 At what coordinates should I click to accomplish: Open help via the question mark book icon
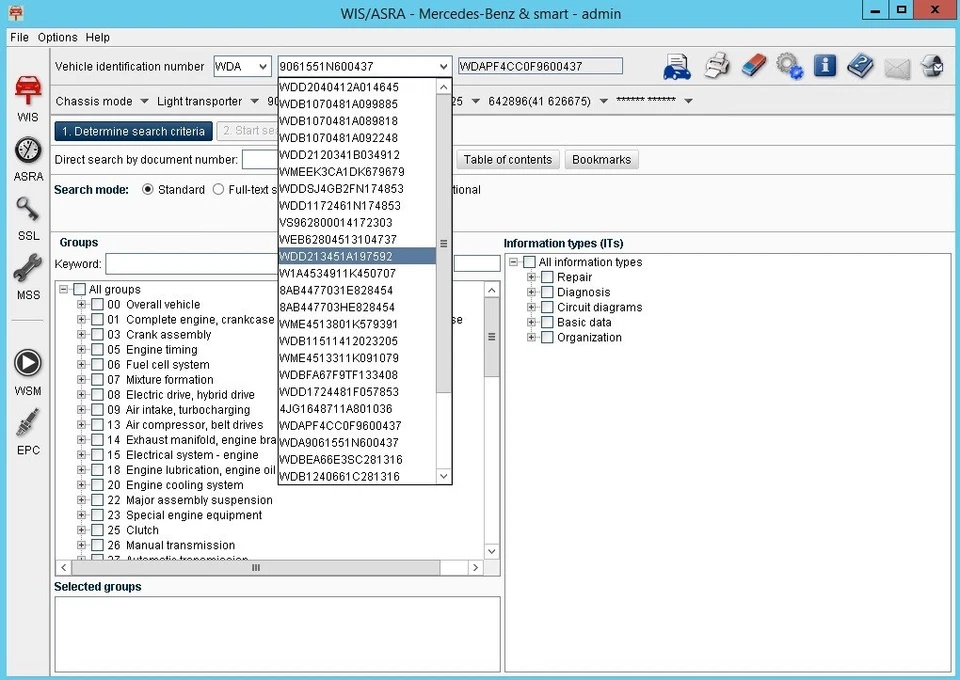point(860,65)
